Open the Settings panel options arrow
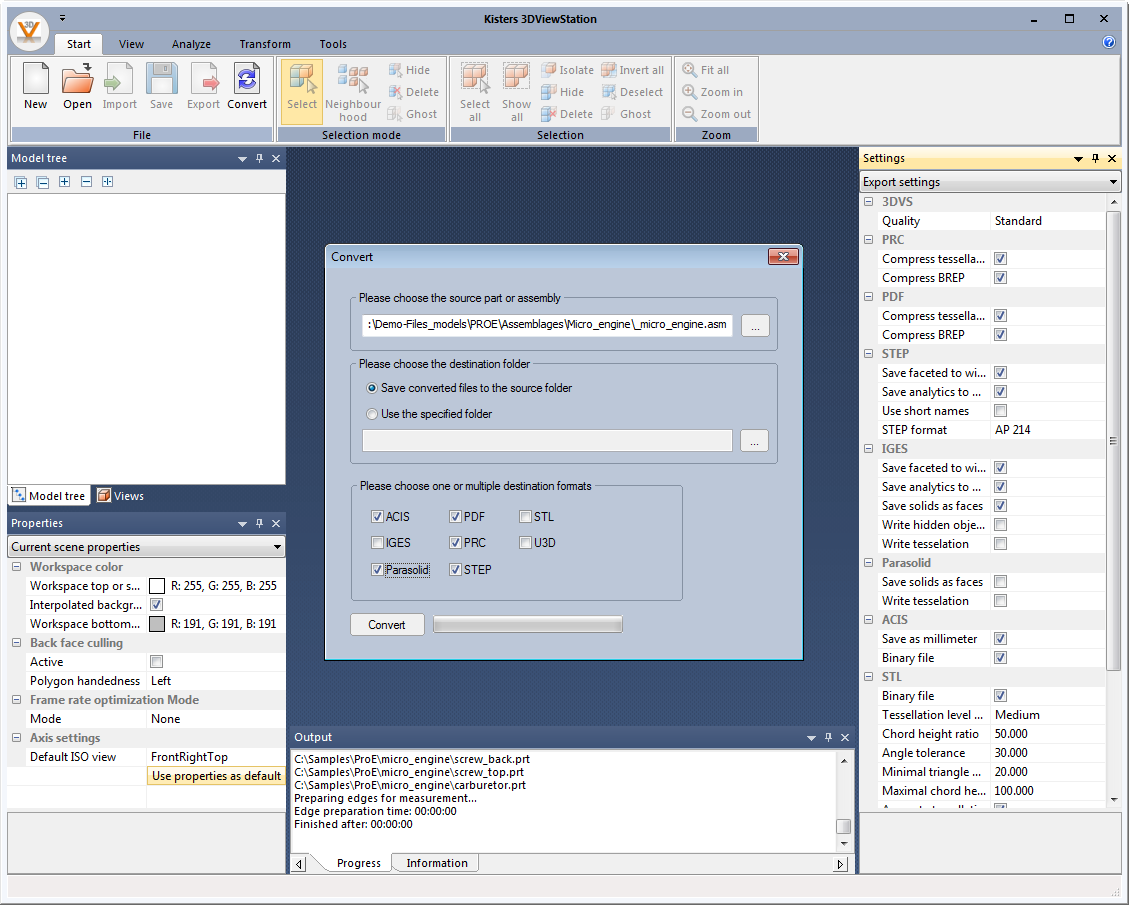 coord(1078,159)
